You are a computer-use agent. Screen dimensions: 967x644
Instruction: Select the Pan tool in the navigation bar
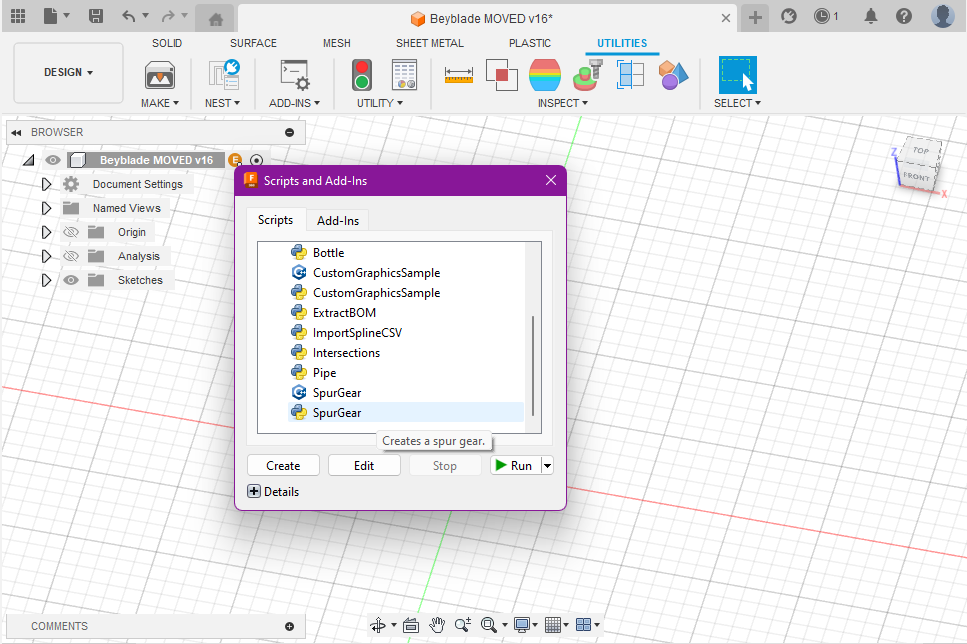click(x=437, y=625)
